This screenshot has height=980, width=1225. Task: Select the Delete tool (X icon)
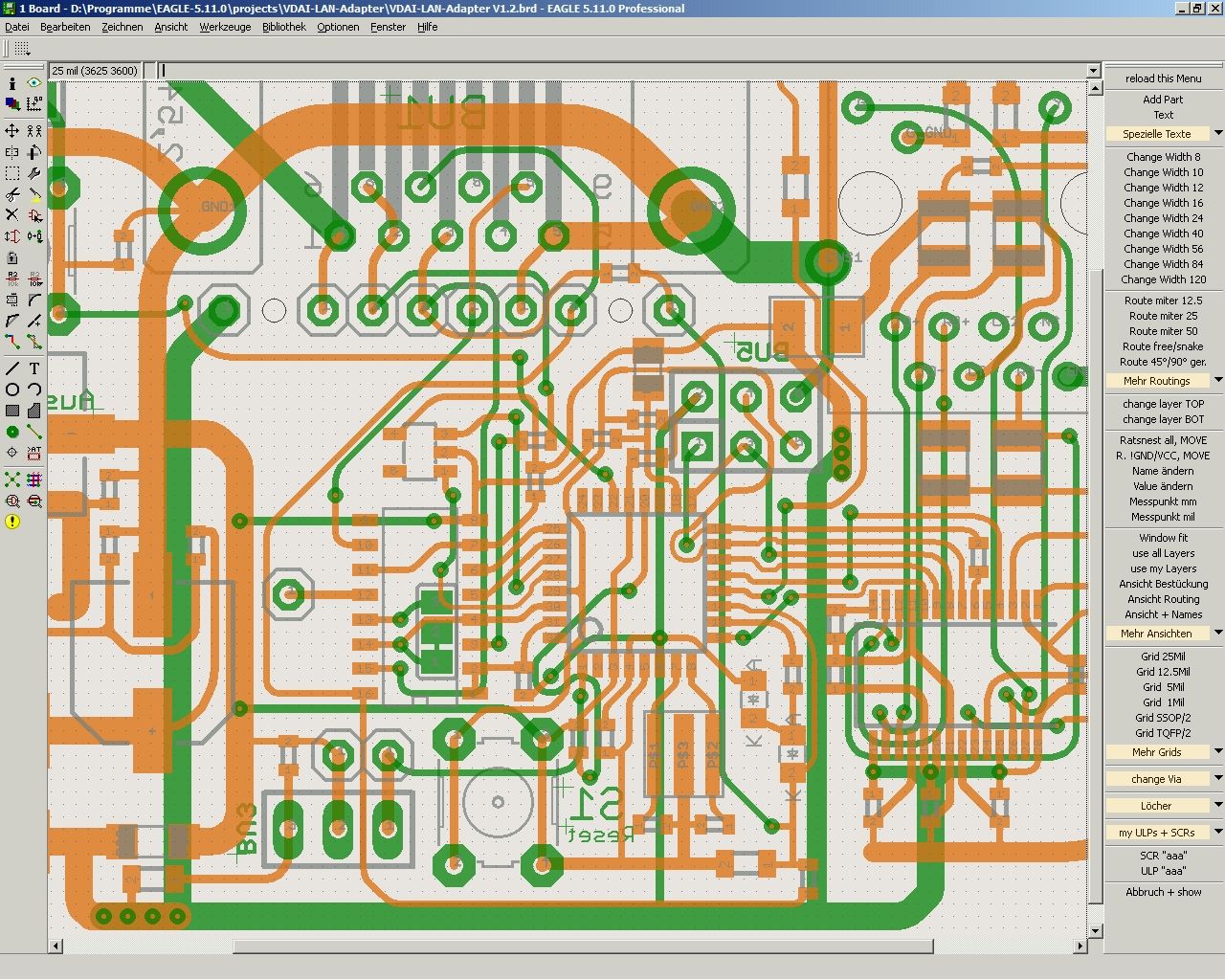(12, 215)
